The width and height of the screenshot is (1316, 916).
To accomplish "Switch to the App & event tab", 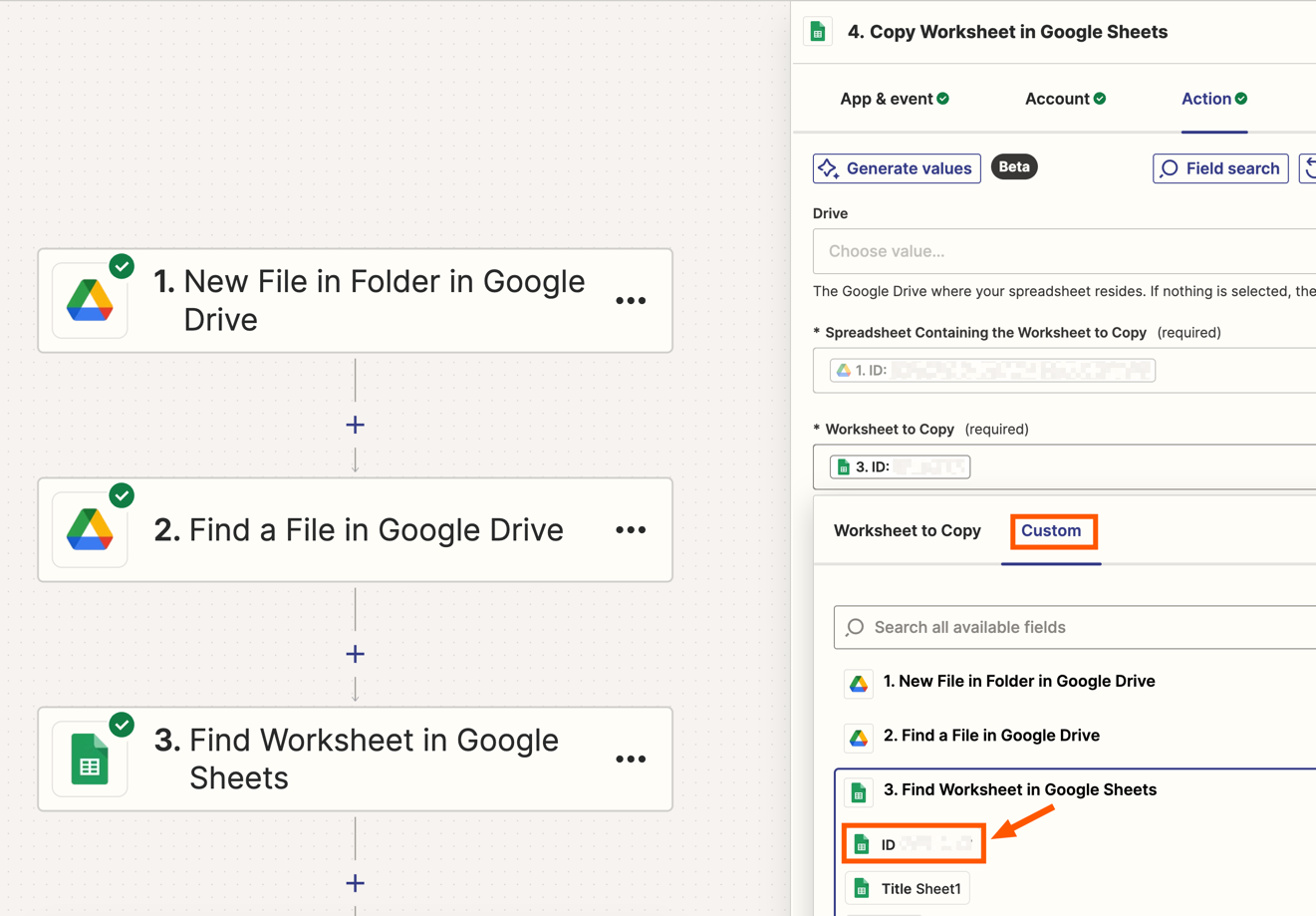I will (x=895, y=99).
